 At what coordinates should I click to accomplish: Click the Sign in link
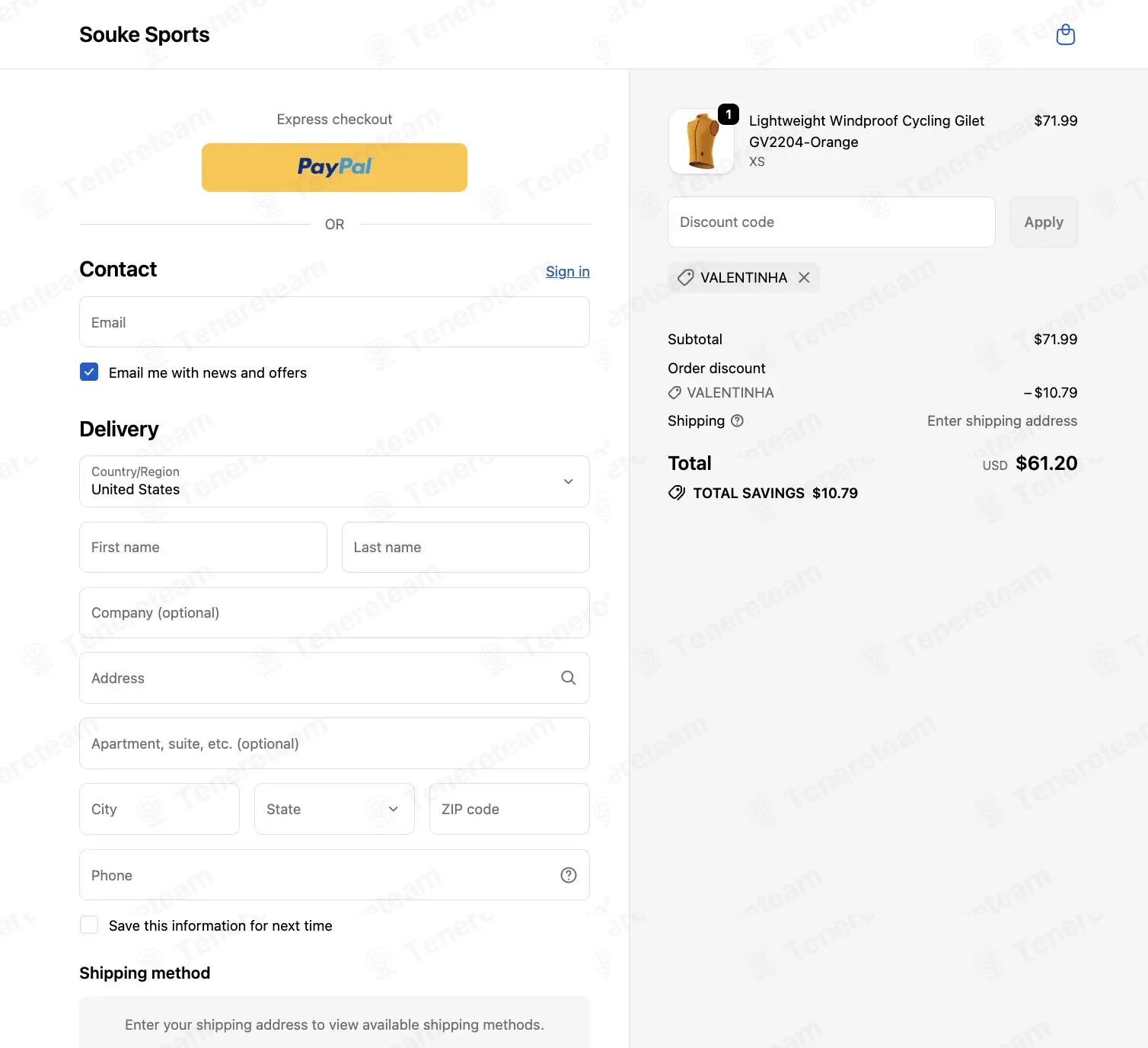coord(568,272)
